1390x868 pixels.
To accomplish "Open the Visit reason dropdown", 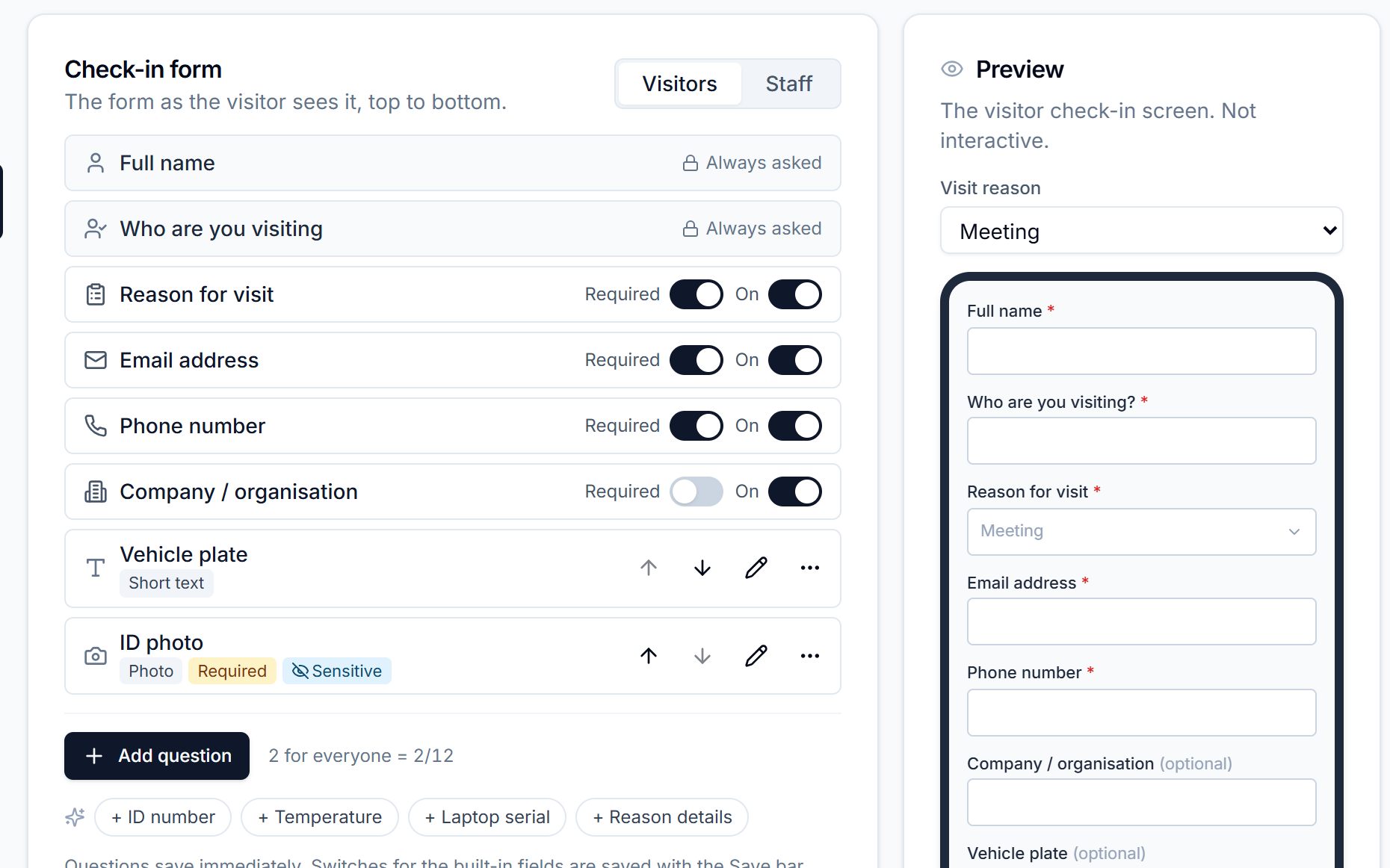I will point(1141,231).
